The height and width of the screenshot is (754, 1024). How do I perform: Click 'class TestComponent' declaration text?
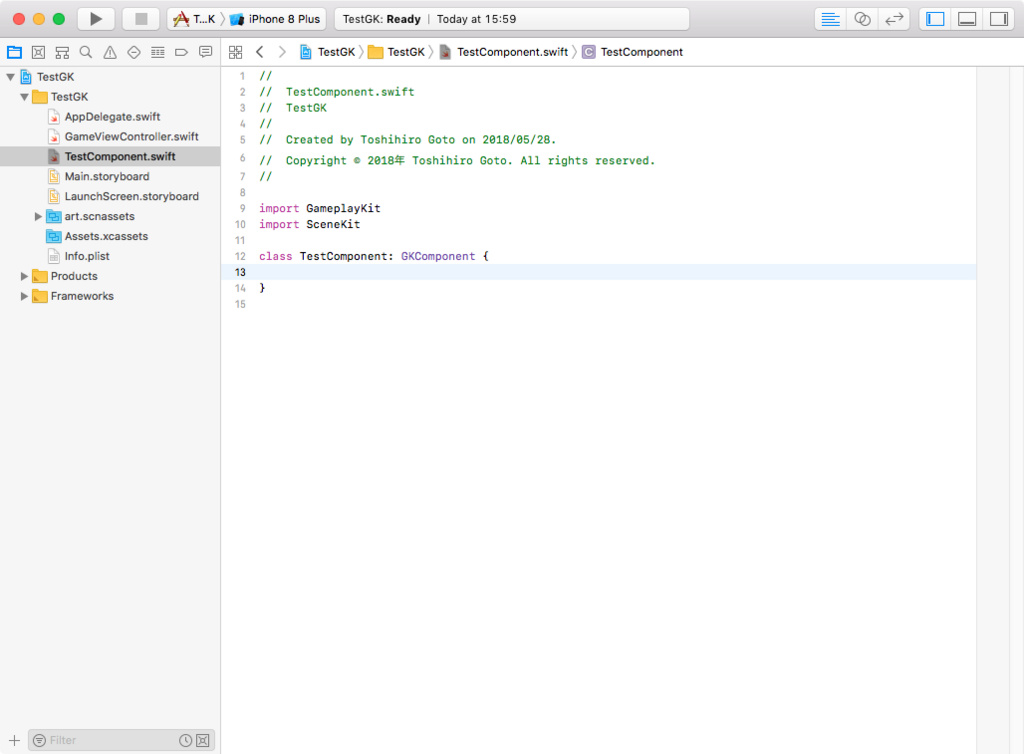[323, 257]
